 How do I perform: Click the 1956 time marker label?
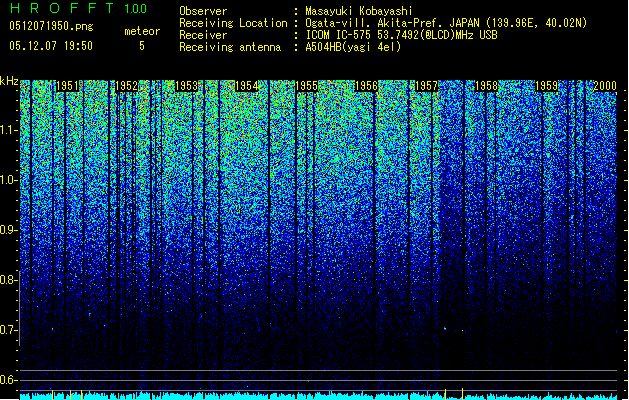tap(367, 86)
